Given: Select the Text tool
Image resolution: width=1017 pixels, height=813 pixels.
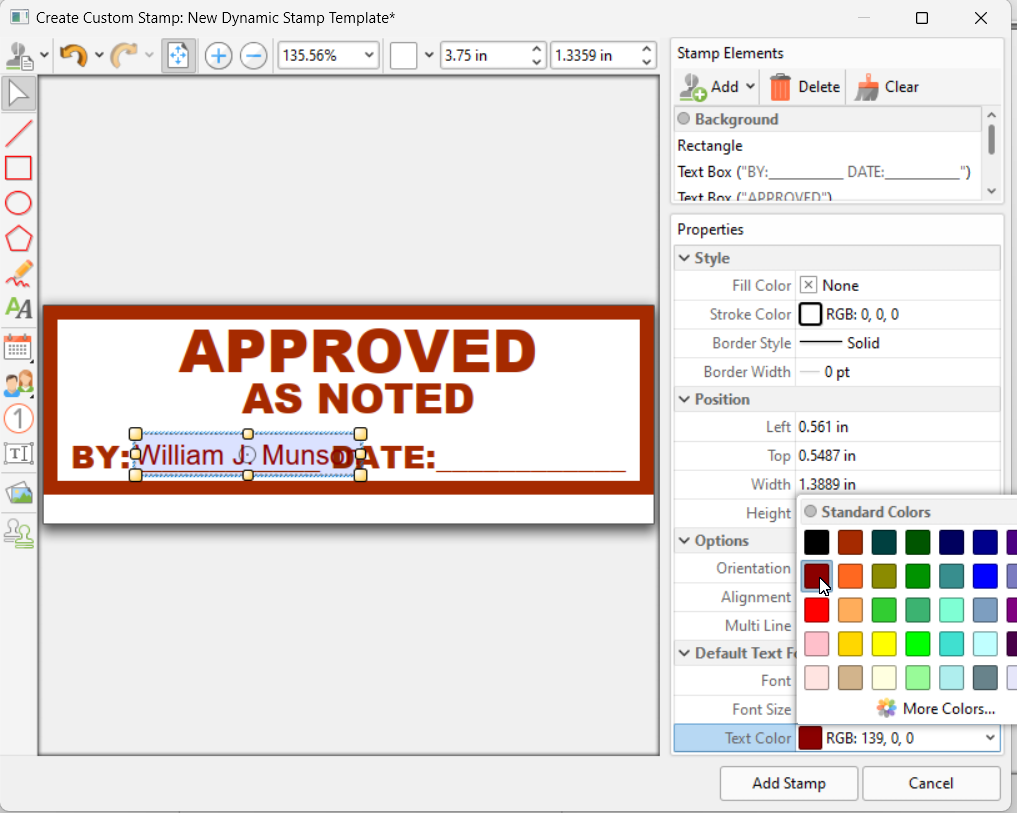Looking at the screenshot, I should coord(17,310).
